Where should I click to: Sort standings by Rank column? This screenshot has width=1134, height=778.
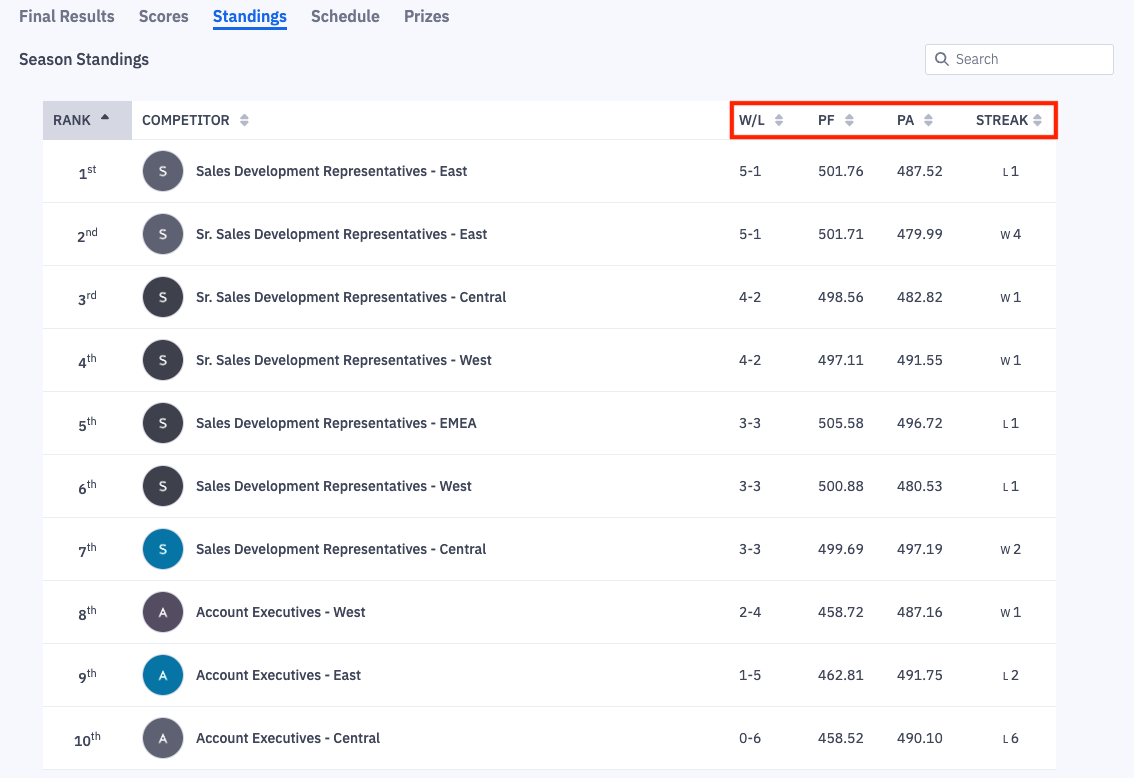coord(86,120)
